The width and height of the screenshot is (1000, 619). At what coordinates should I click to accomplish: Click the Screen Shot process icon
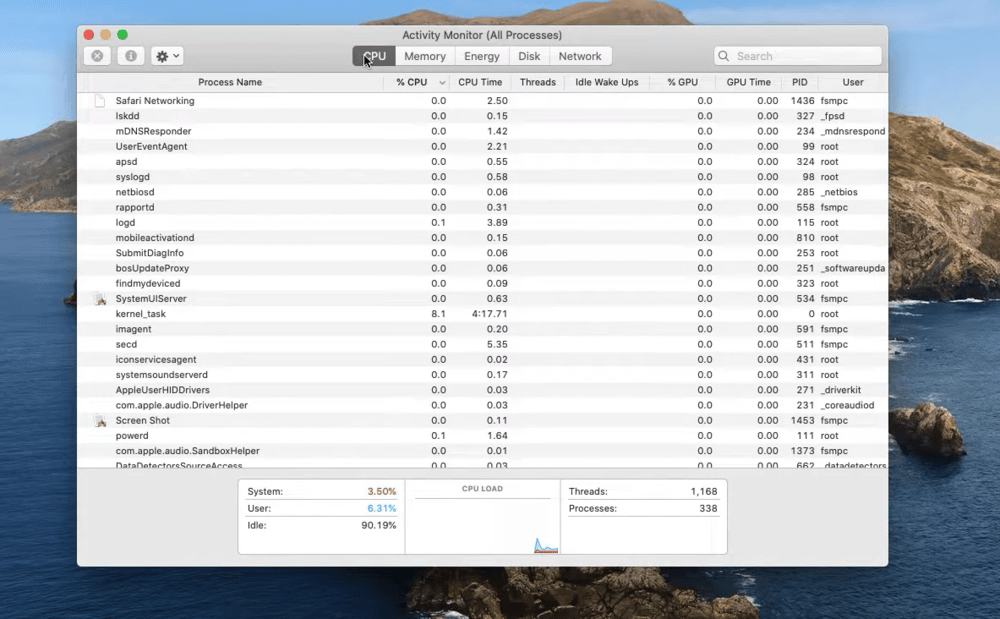[x=99, y=420]
